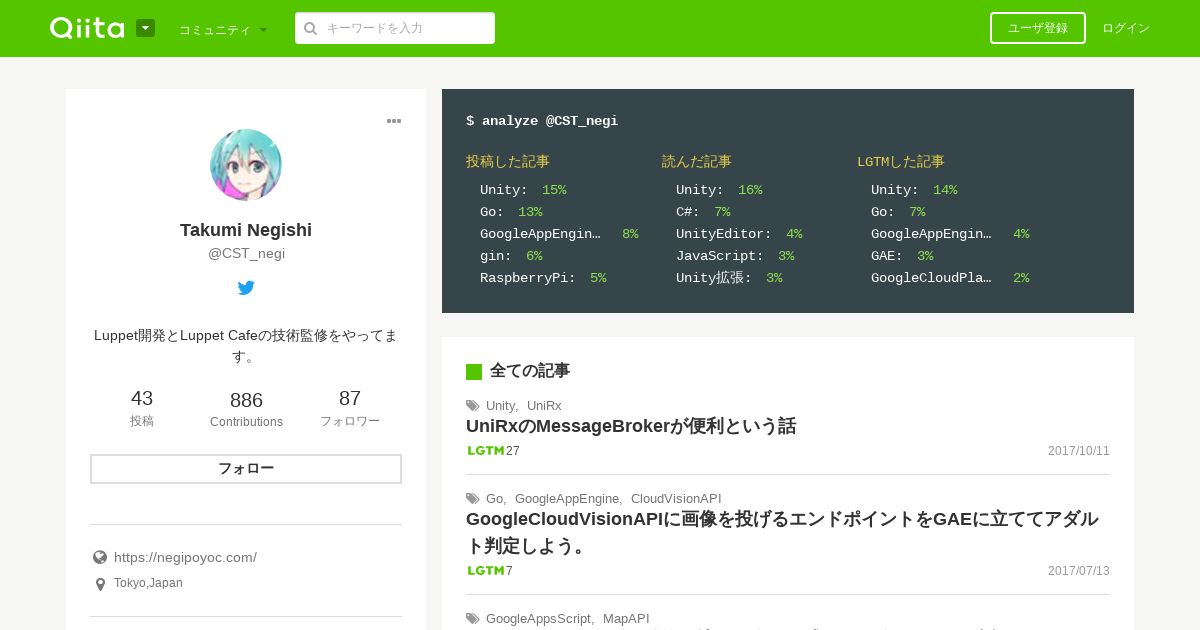
Task: Click the tag icon beside GoogleAppsScript
Action: coord(473,618)
